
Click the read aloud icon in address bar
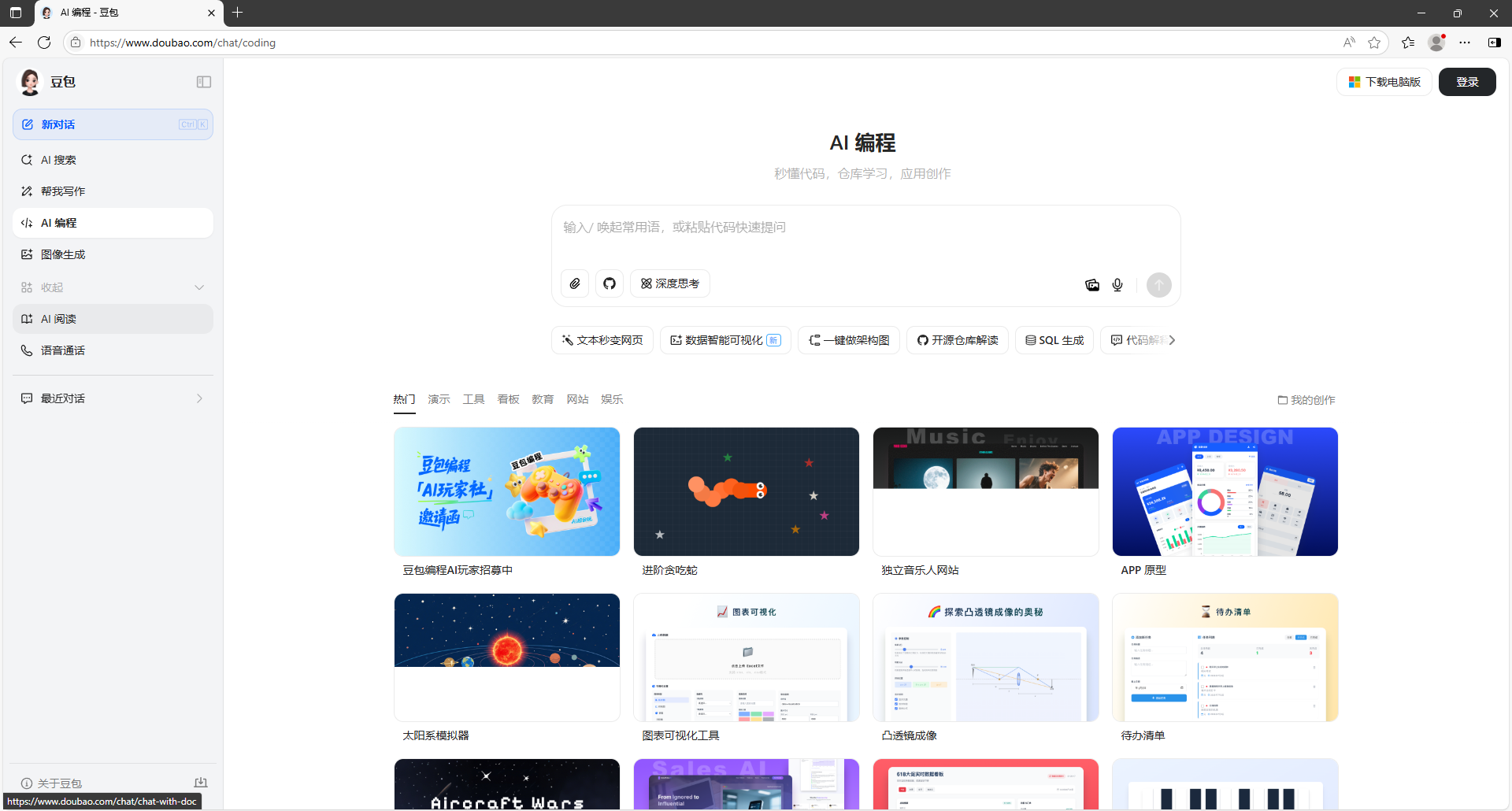point(1349,43)
